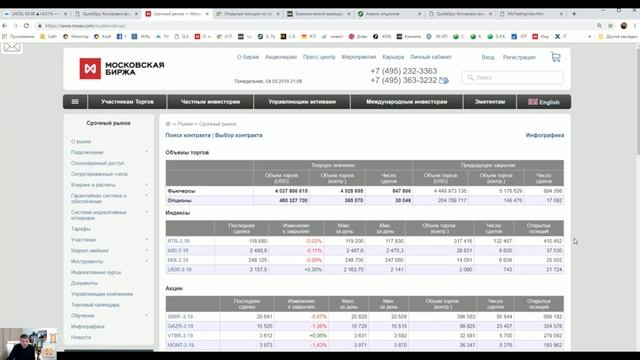This screenshot has width=640, height=360.
Task: Close the active Срочный рынок tab
Action: [207, 13]
